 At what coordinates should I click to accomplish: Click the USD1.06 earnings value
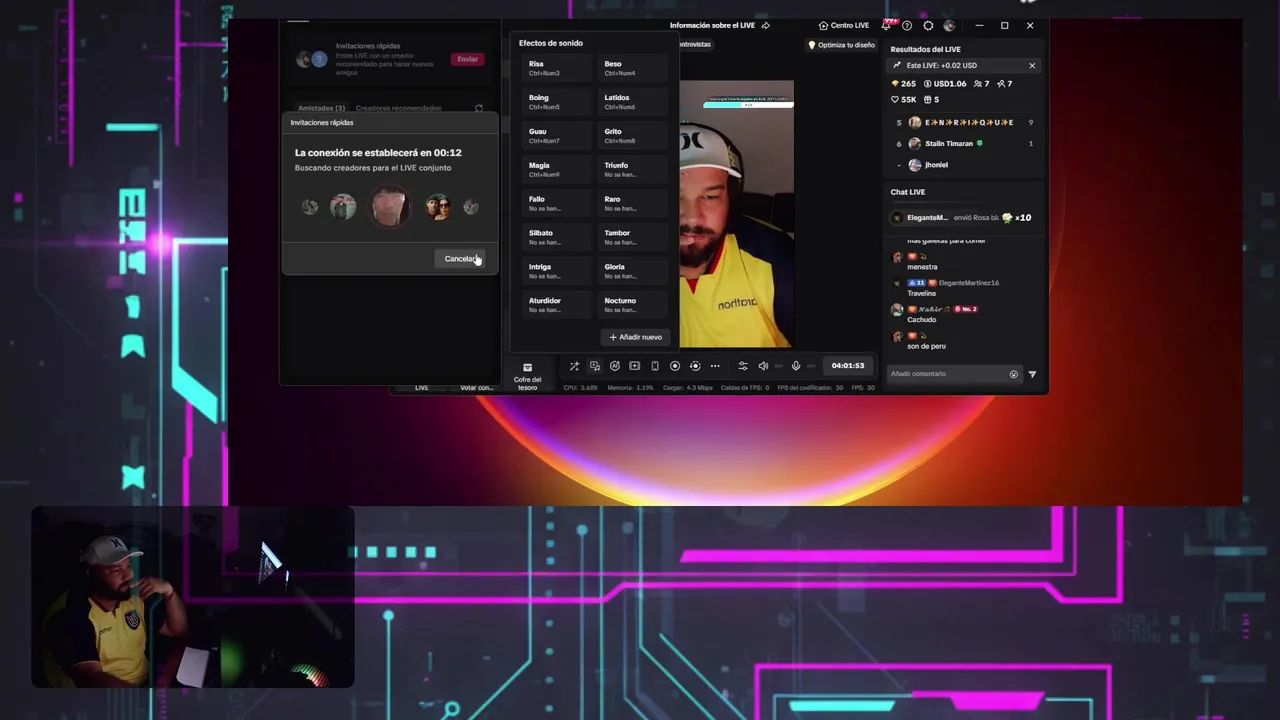pyautogui.click(x=944, y=84)
